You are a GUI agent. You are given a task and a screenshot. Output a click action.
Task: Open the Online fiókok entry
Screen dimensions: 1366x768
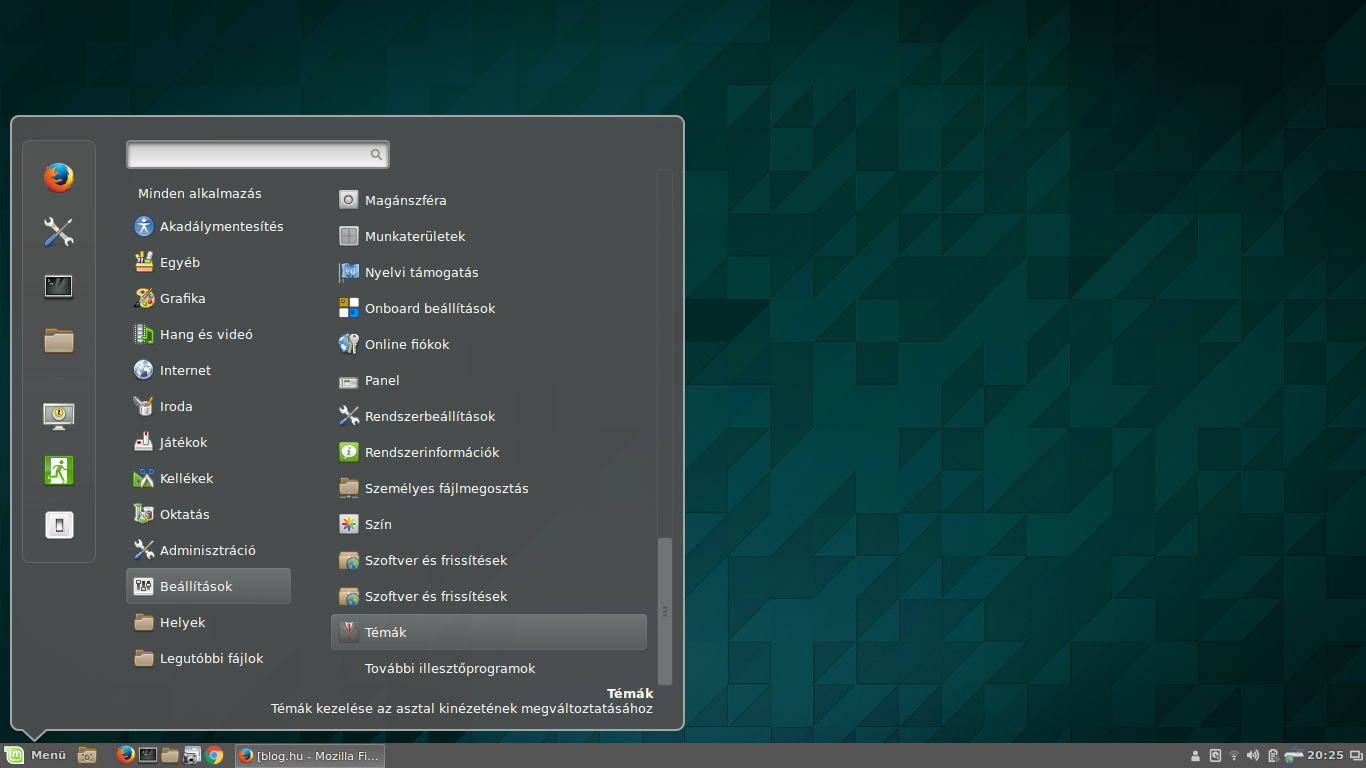(489, 344)
